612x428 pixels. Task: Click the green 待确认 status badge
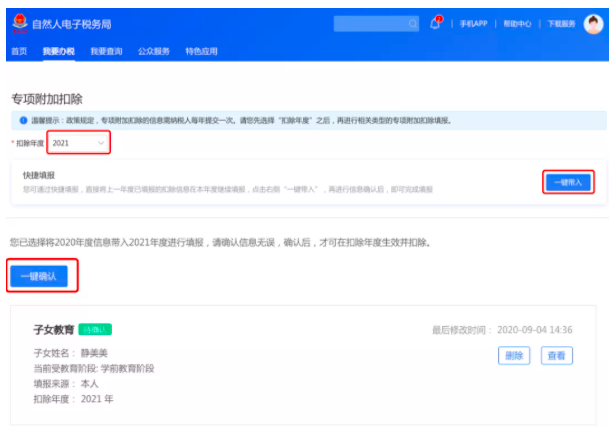95,329
